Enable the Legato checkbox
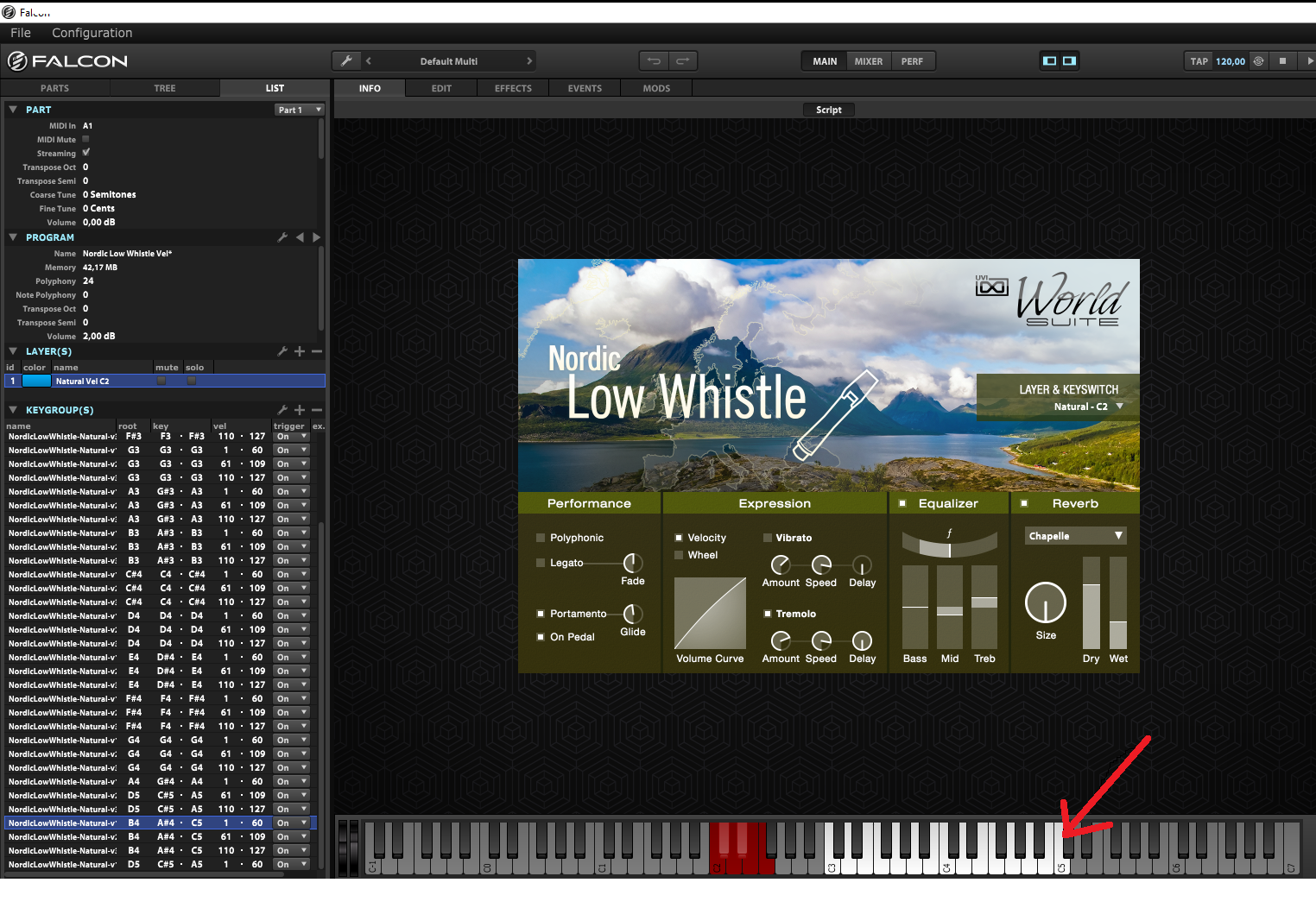 tap(541, 563)
